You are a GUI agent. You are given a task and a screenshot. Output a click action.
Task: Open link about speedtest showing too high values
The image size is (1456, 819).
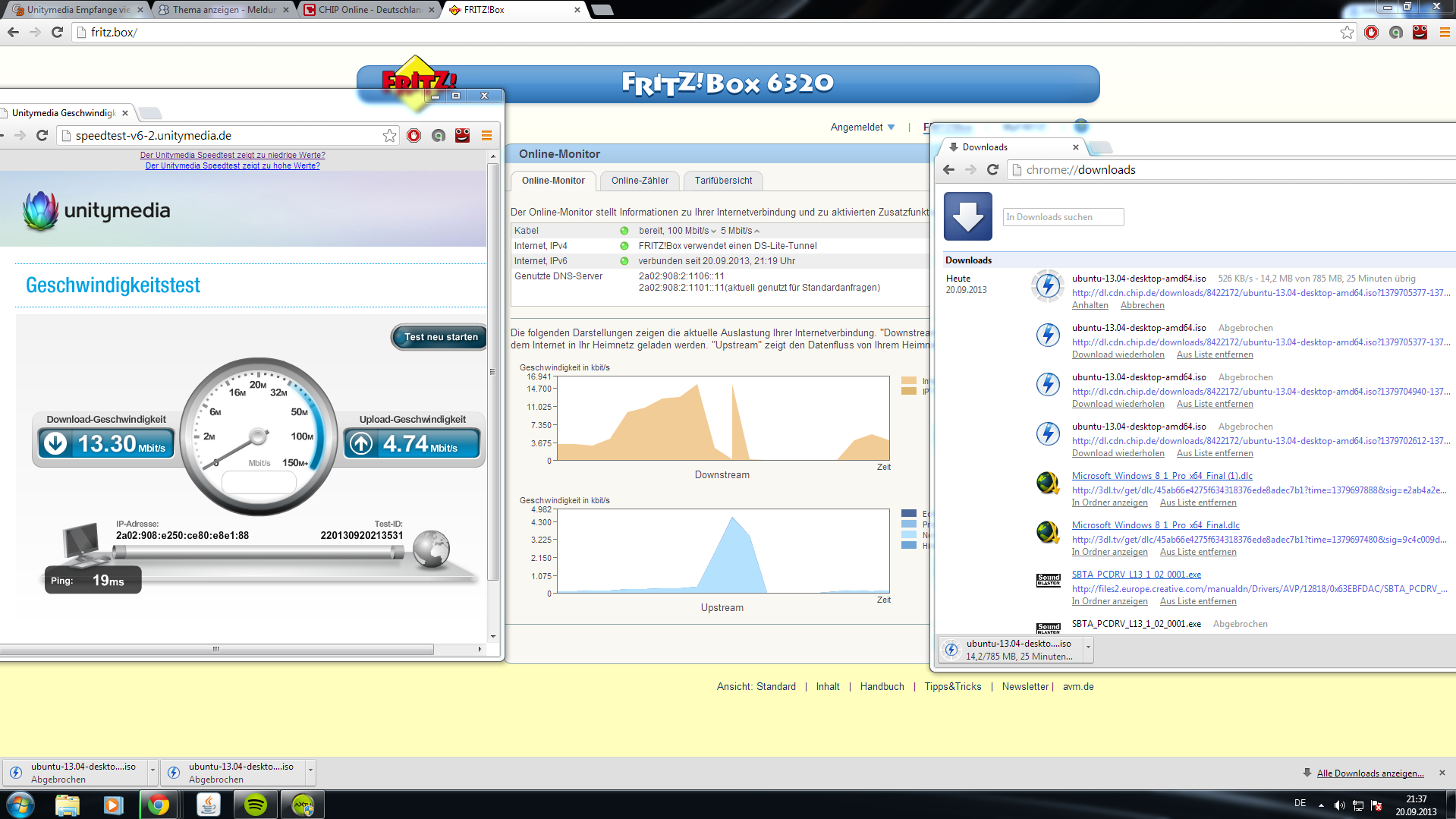click(x=233, y=165)
